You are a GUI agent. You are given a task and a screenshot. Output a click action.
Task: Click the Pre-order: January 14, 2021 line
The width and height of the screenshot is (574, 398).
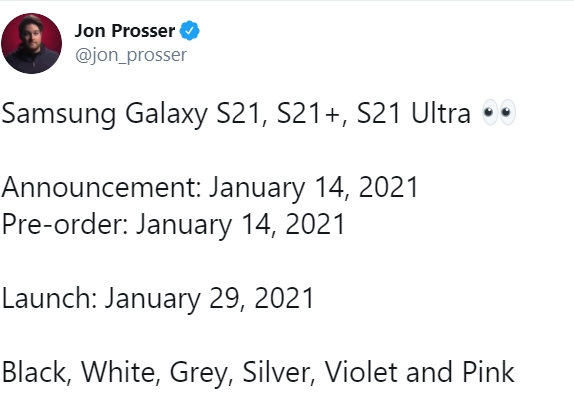click(173, 224)
